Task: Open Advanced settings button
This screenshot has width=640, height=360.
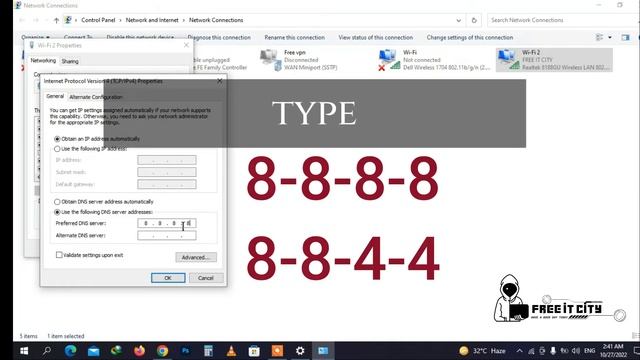Action: click(x=196, y=257)
